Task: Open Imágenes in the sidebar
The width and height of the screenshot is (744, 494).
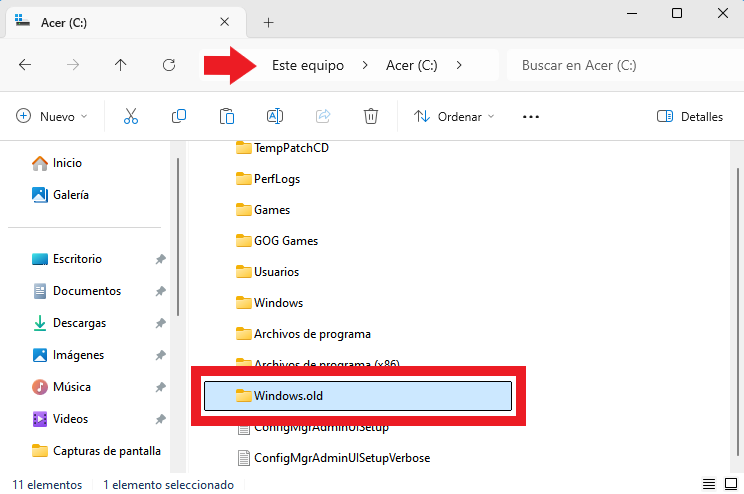Action: [x=67, y=355]
